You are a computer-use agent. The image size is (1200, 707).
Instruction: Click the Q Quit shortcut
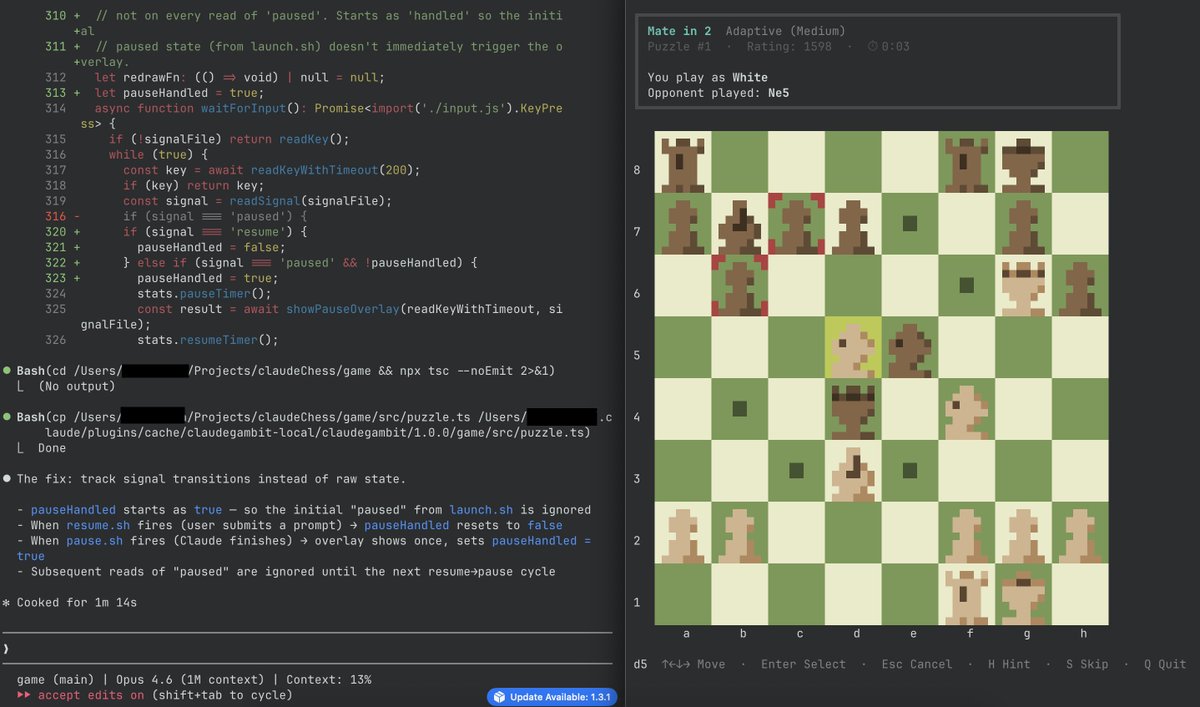tap(1165, 664)
